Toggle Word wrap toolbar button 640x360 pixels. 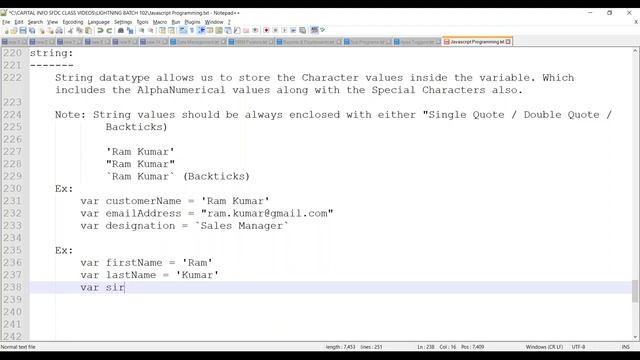182,31
